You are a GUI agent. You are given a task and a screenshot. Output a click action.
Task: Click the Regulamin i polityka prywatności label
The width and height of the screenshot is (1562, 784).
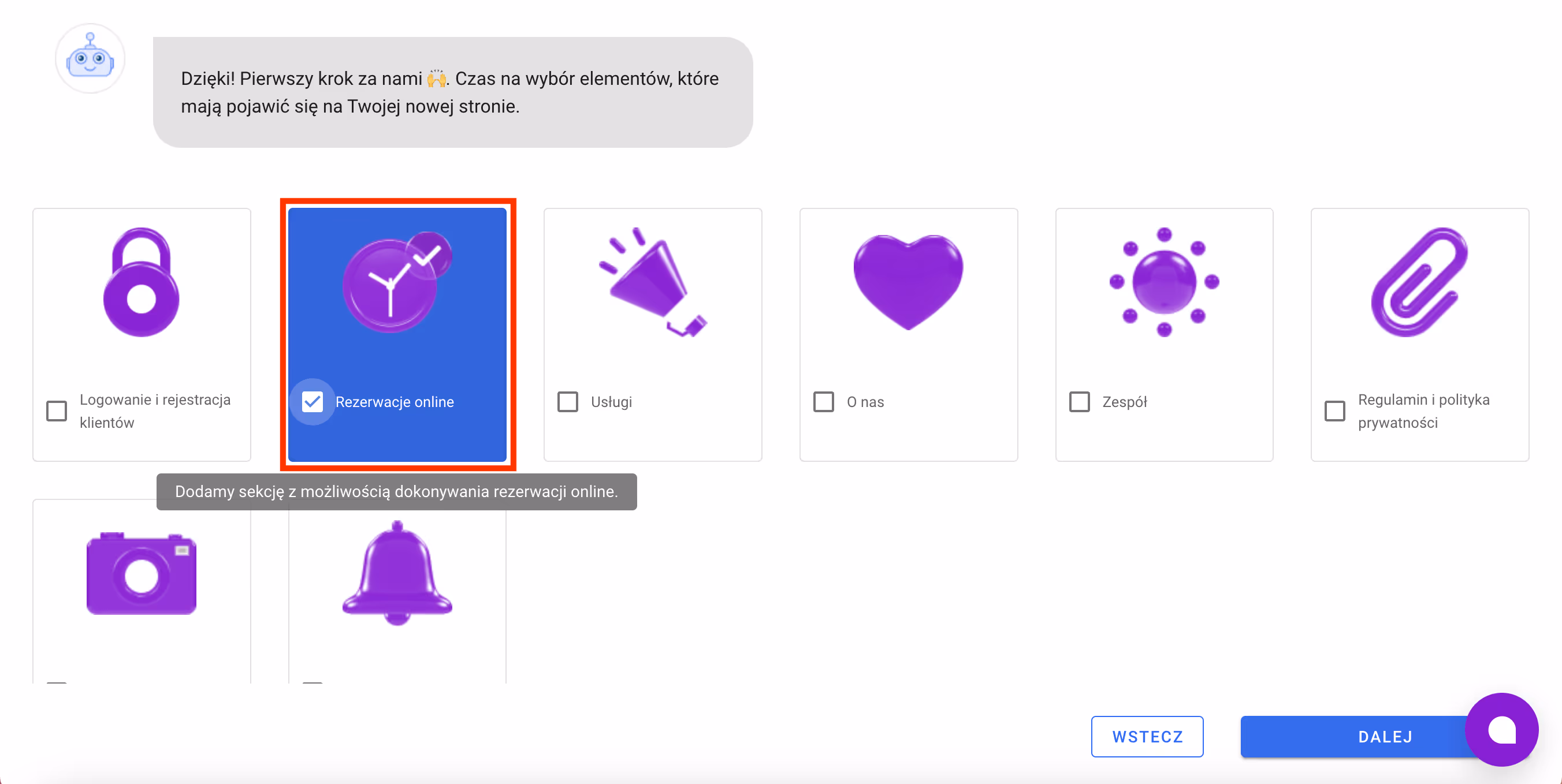[1423, 411]
